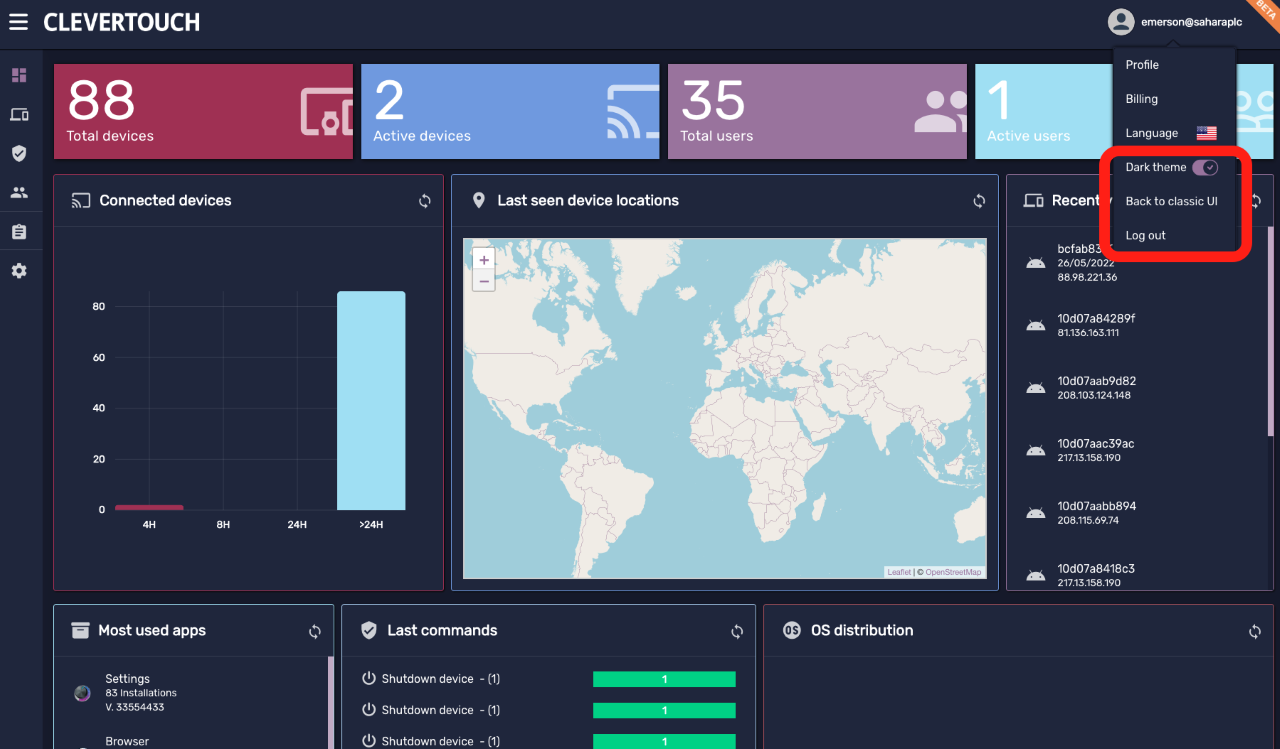Click the shield icon beside Last commands
This screenshot has width=1280, height=749.
click(x=369, y=631)
